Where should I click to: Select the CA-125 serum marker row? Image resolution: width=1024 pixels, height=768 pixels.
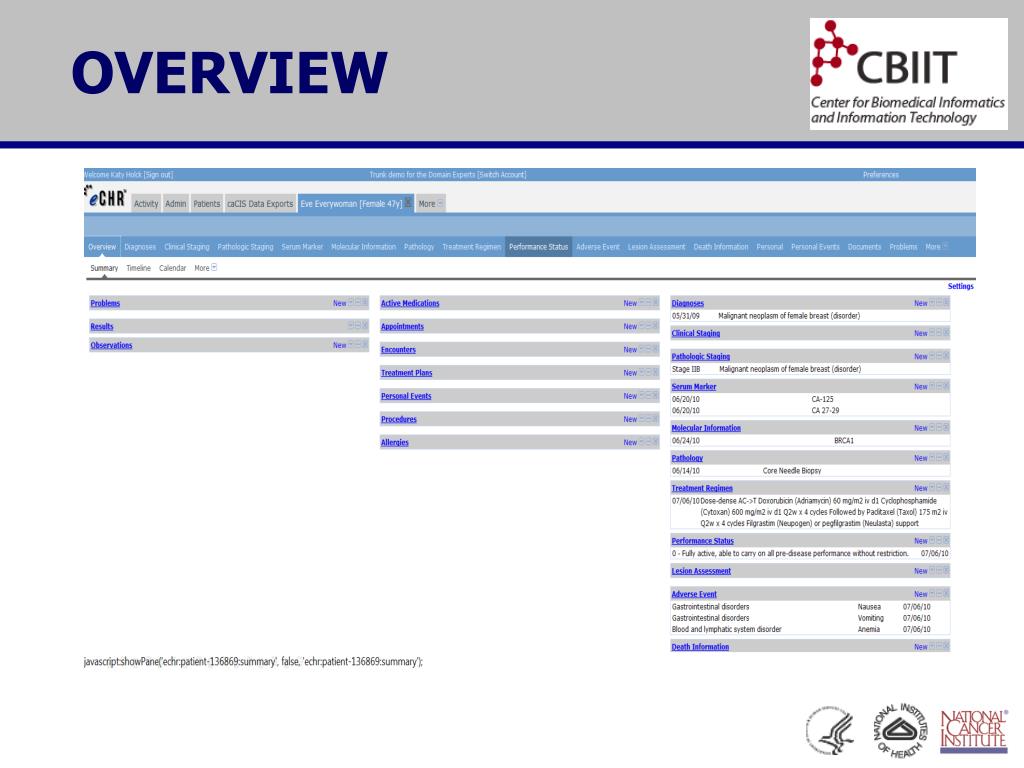[x=810, y=399]
